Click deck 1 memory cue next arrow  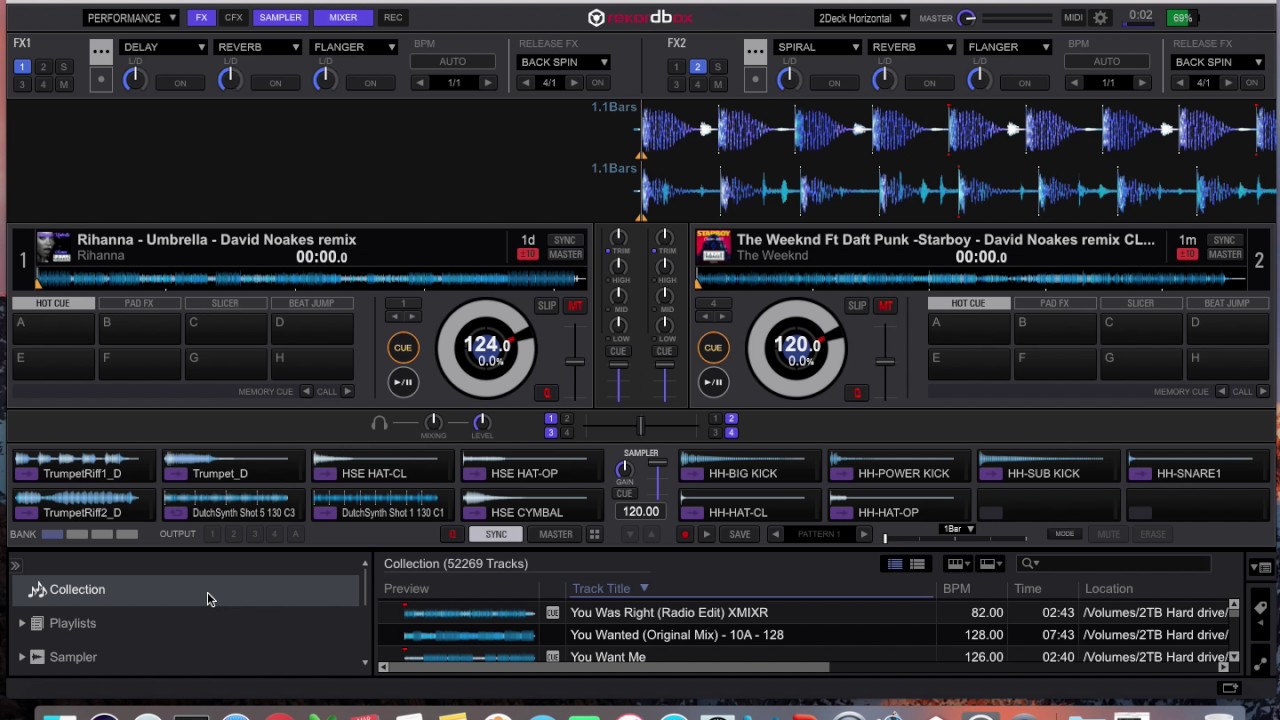(347, 392)
